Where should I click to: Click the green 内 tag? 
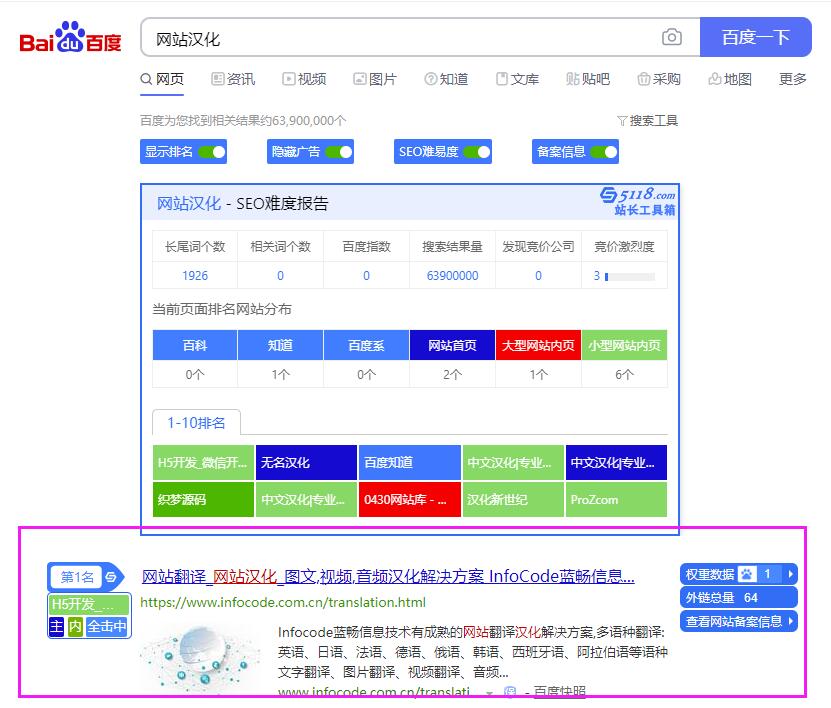tap(75, 626)
